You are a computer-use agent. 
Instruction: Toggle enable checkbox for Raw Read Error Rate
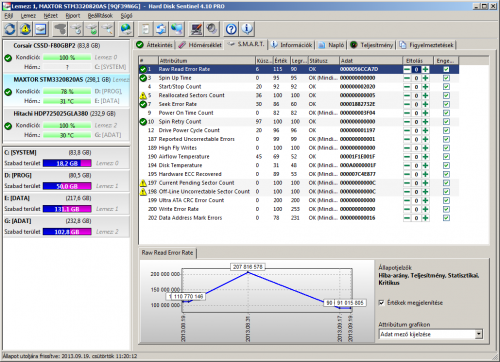click(x=446, y=69)
